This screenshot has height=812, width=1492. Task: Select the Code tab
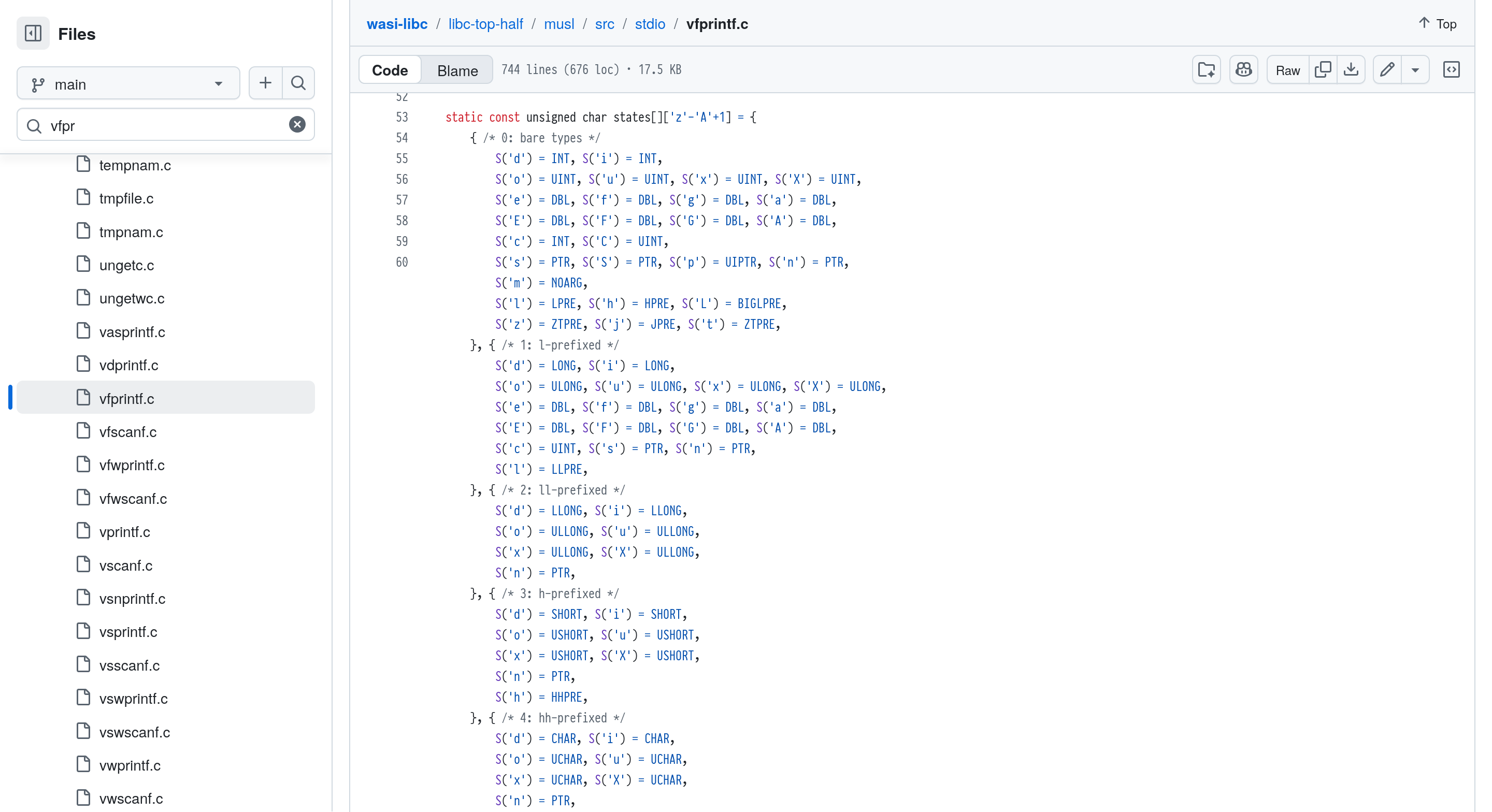click(x=390, y=70)
